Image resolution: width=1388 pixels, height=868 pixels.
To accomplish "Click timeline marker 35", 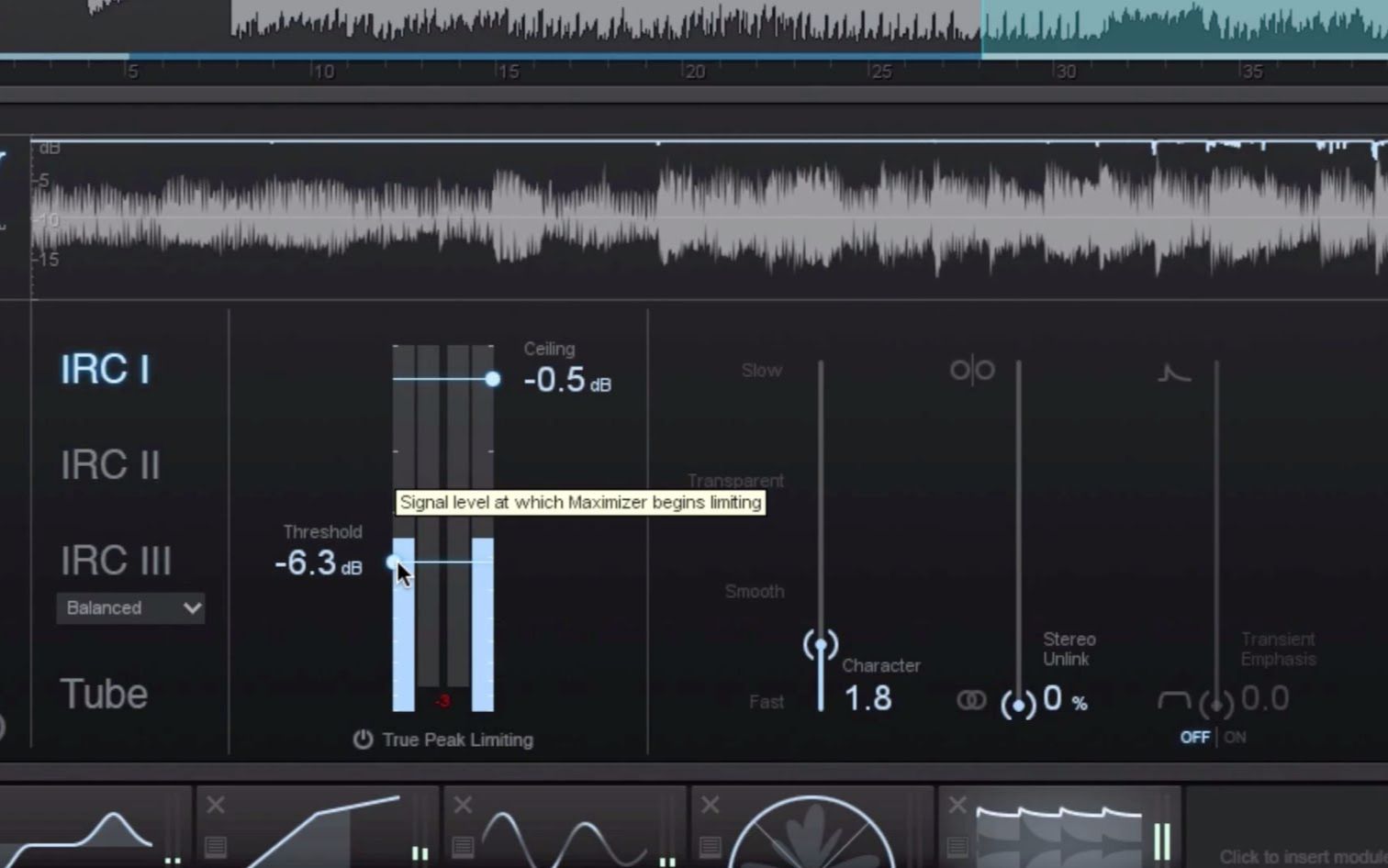I will [x=1252, y=71].
